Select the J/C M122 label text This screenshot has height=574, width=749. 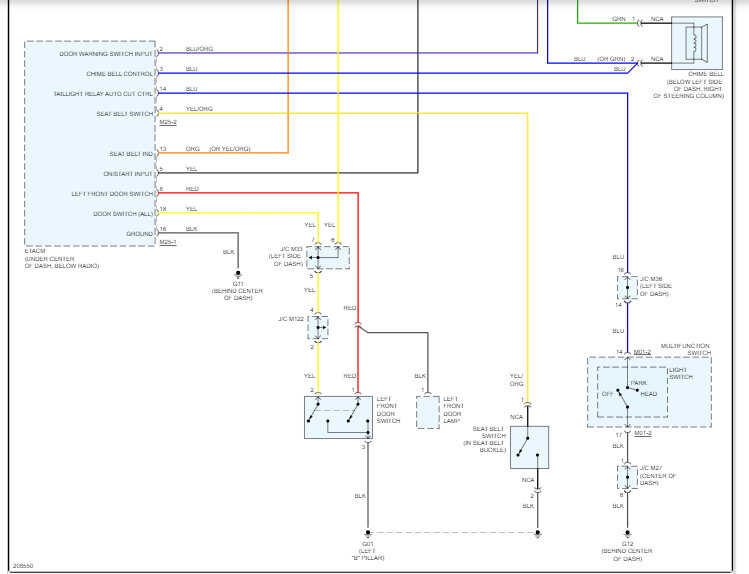pyautogui.click(x=291, y=319)
